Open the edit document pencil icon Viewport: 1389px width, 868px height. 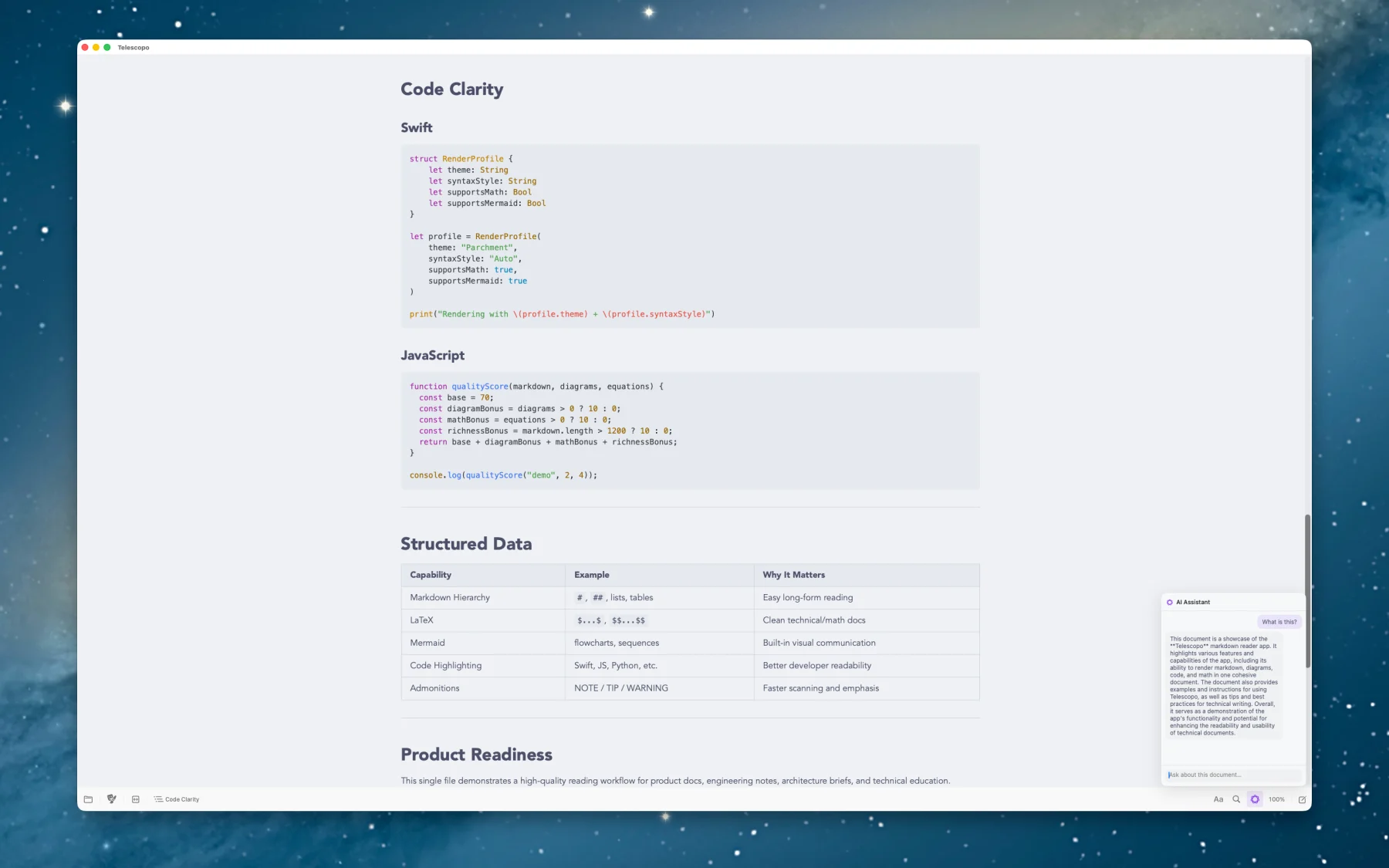point(1302,799)
